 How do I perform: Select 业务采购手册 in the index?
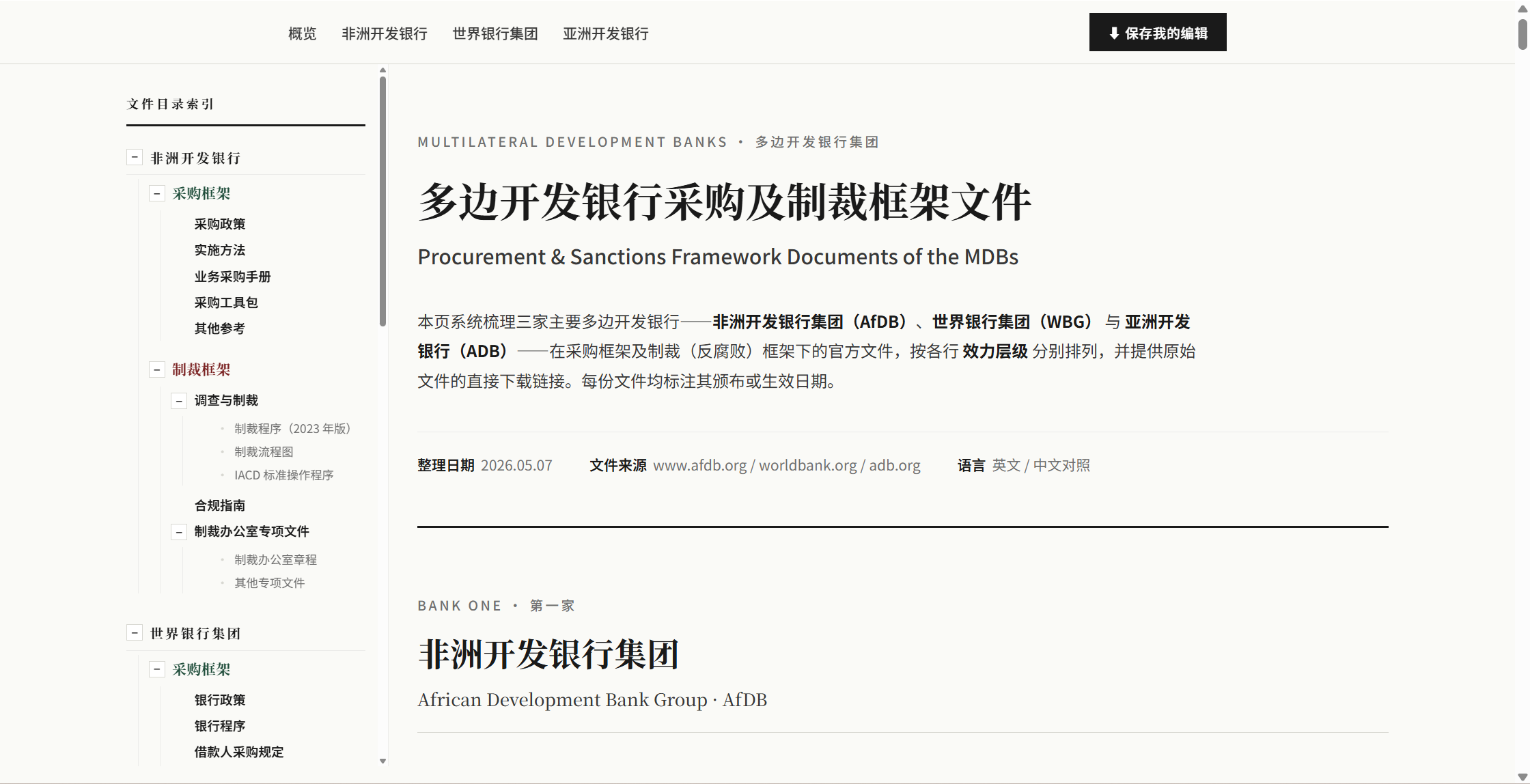click(x=233, y=277)
